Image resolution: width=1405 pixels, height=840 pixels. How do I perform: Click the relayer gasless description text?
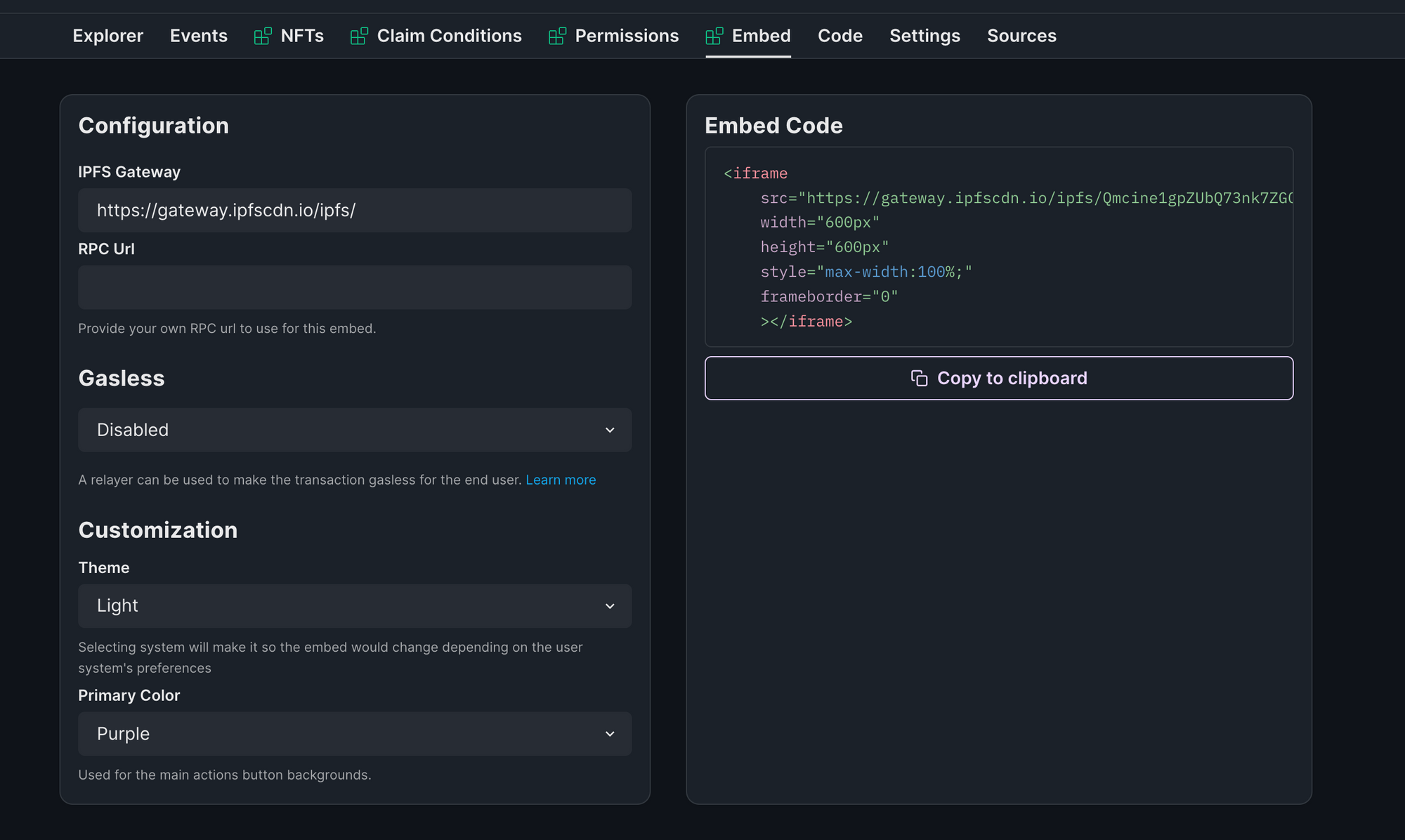[300, 480]
